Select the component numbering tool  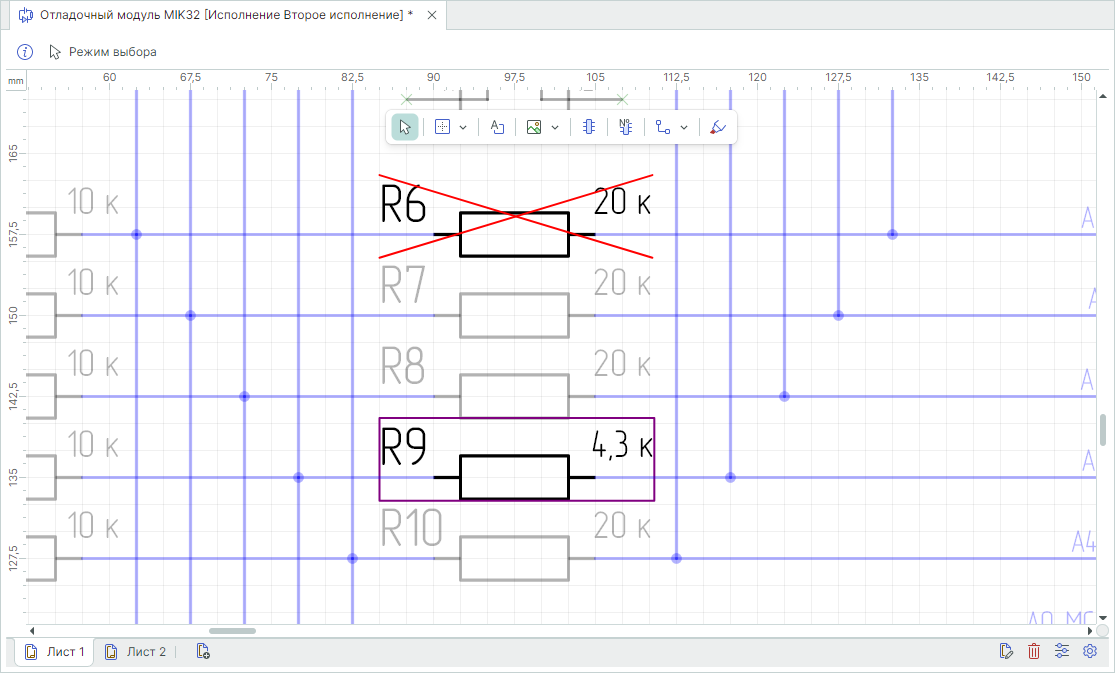(x=626, y=127)
